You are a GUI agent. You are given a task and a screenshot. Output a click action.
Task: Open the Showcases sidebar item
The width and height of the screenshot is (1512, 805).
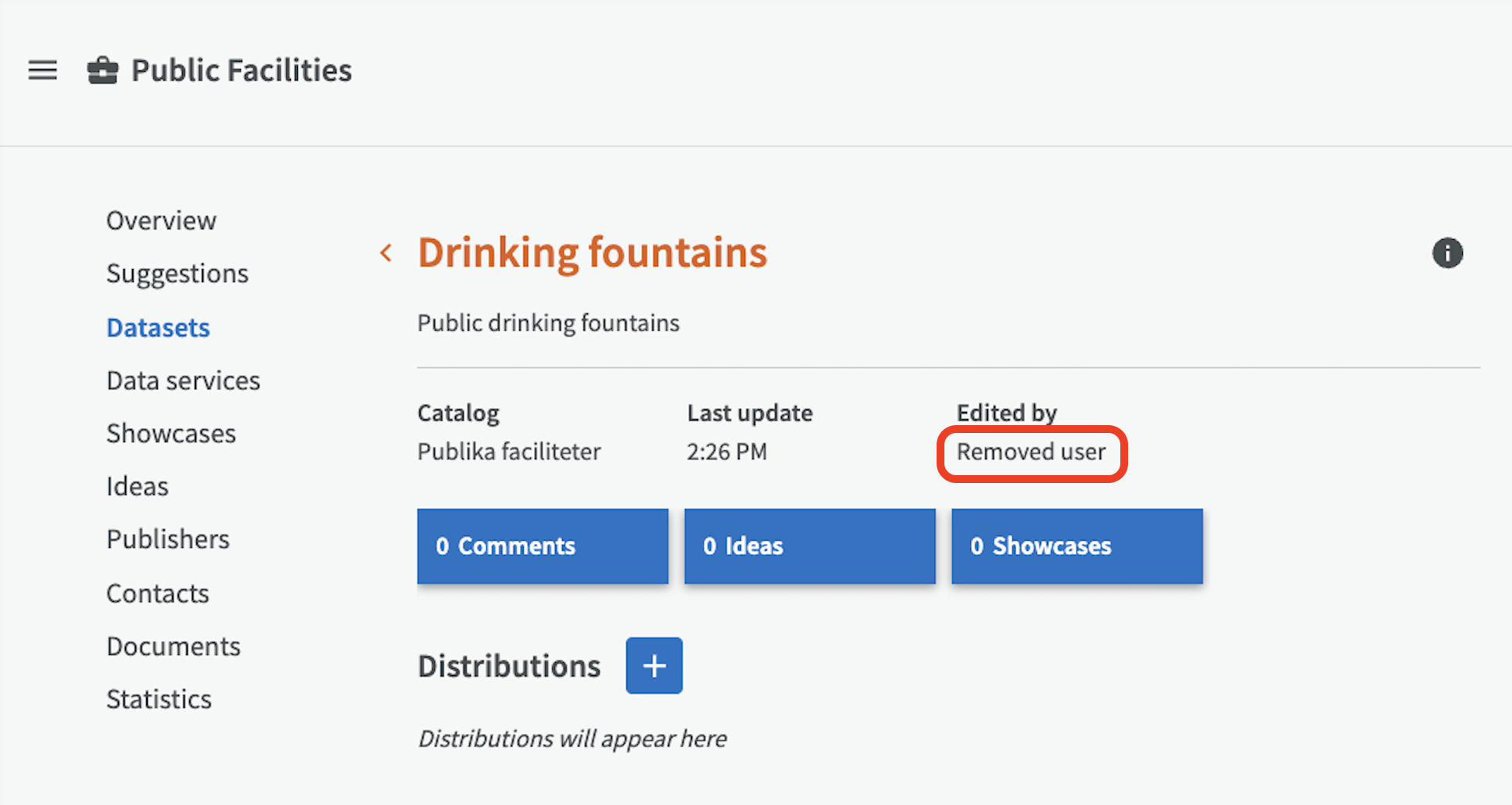[x=170, y=434]
